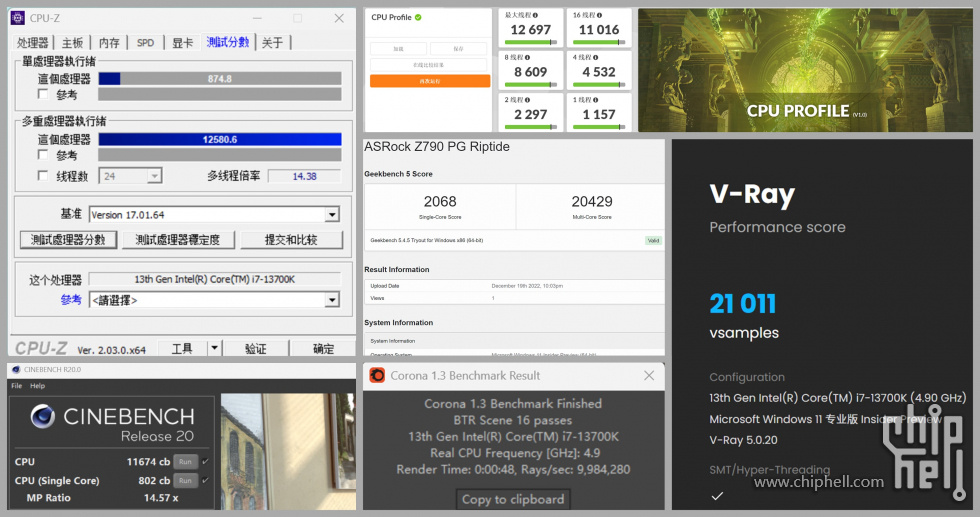
Task: Click the 确定 button
Action: tap(323, 348)
